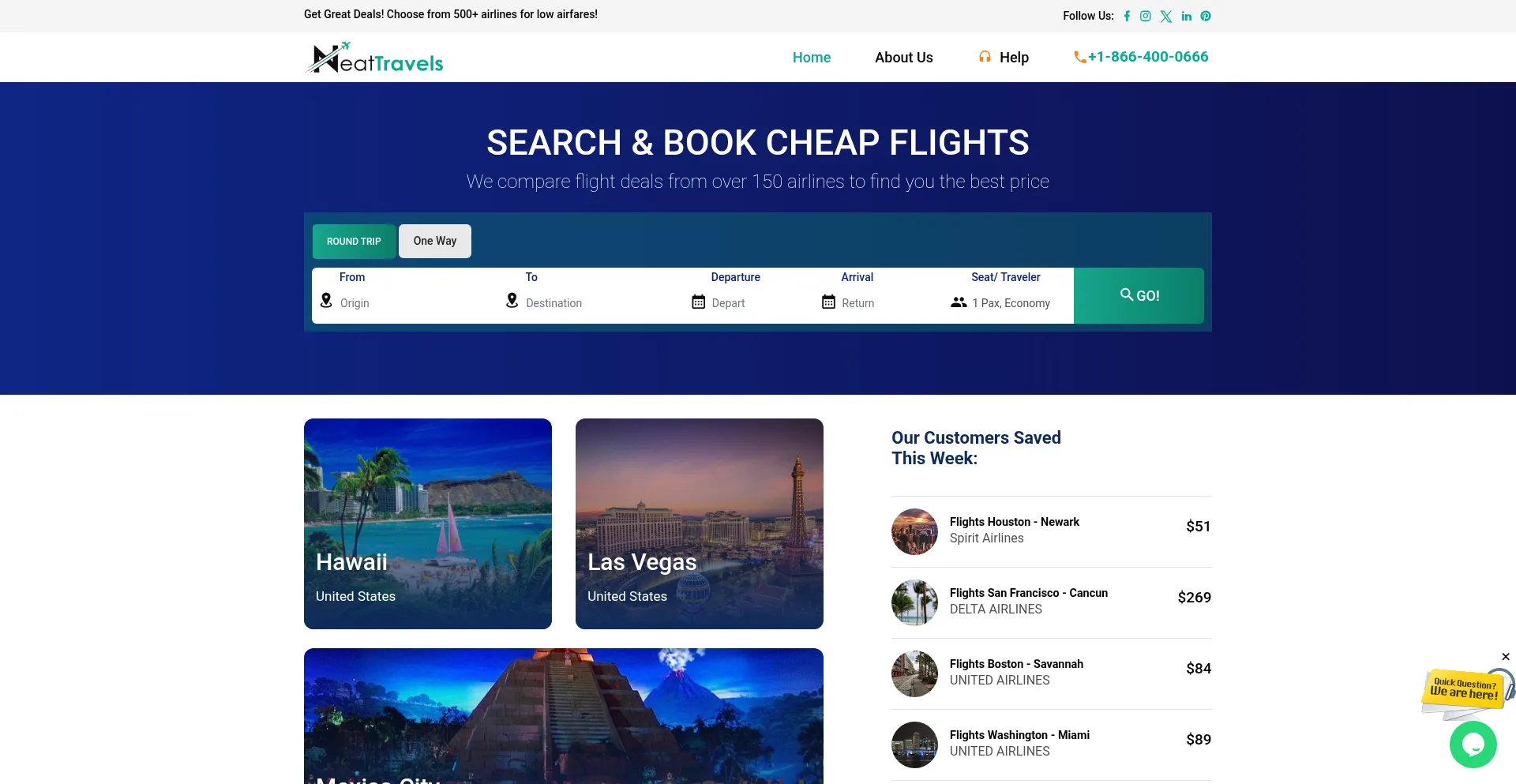This screenshot has width=1516, height=784.
Task: Dismiss the Quick Question popup with X
Action: pos(1506,657)
